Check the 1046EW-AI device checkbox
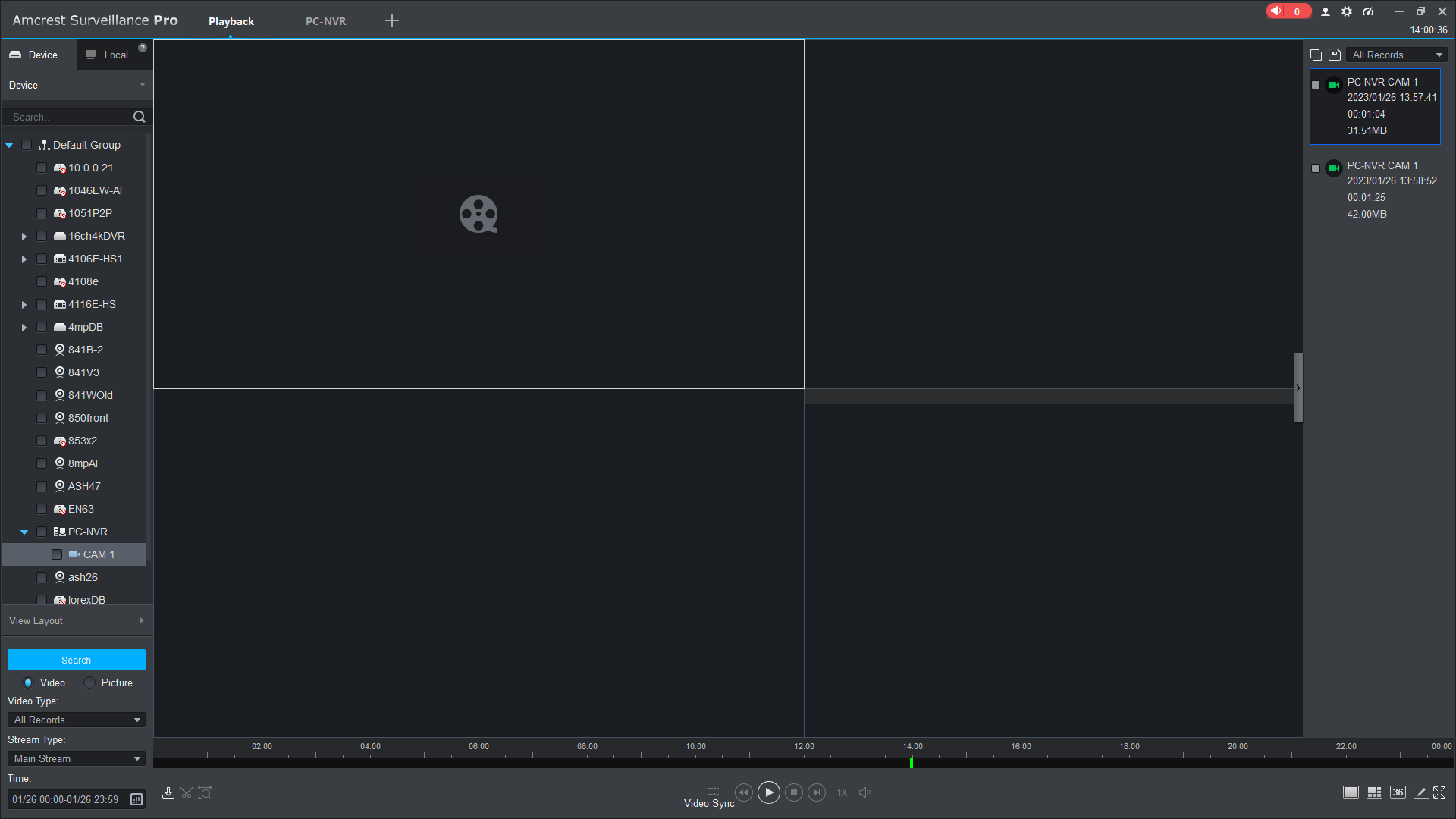This screenshot has width=1456, height=819. point(42,190)
